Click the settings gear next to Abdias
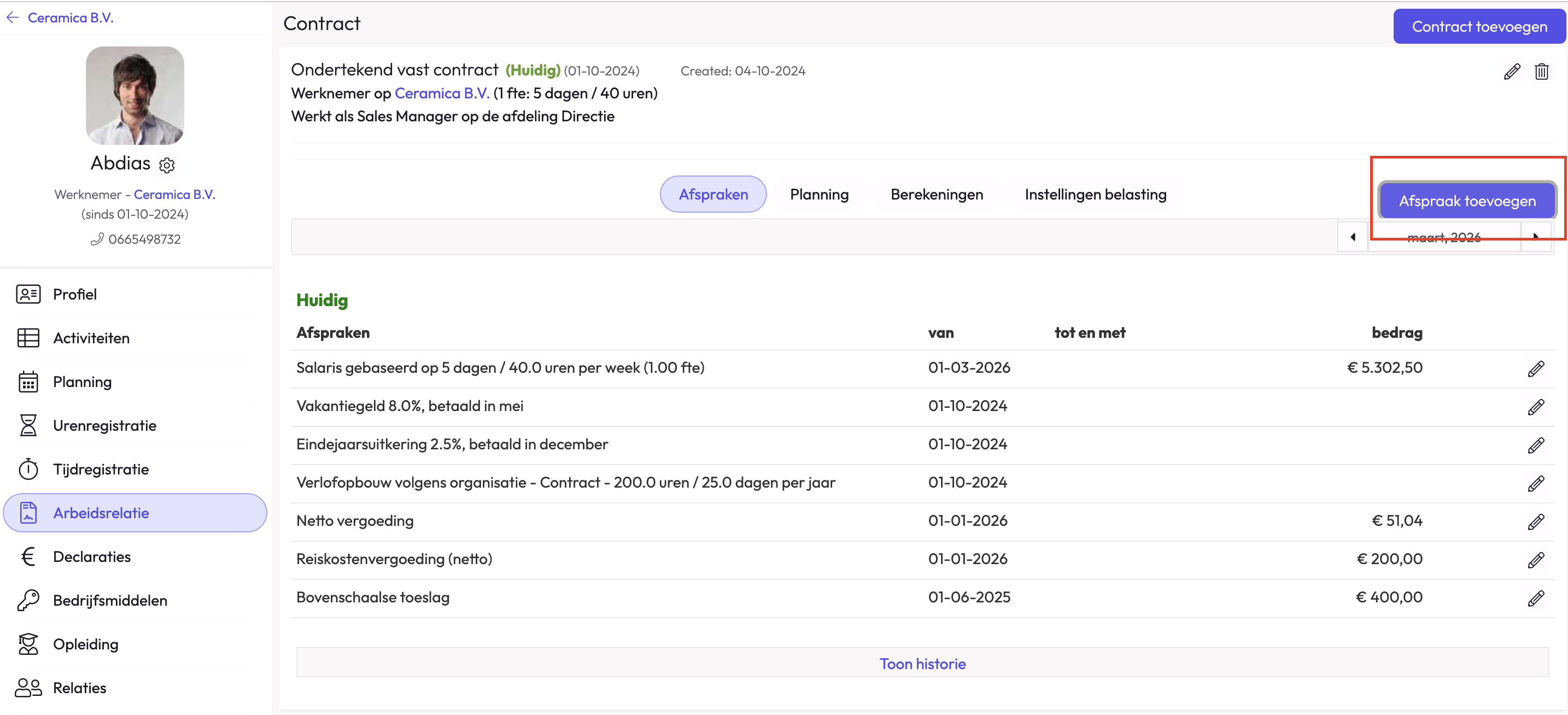The image size is (1568, 715). (167, 165)
